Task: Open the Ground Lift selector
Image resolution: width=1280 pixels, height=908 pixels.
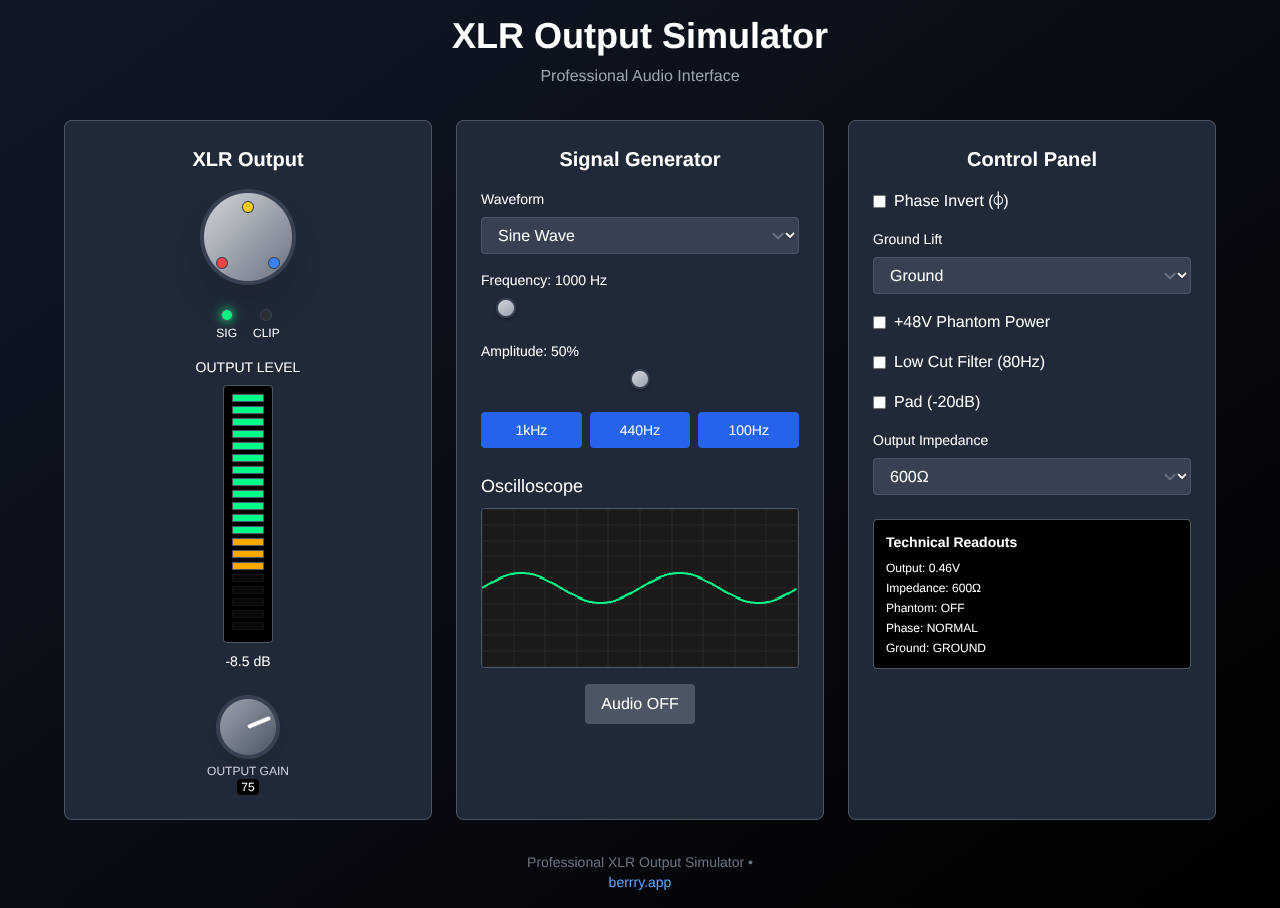Action: [x=1031, y=275]
